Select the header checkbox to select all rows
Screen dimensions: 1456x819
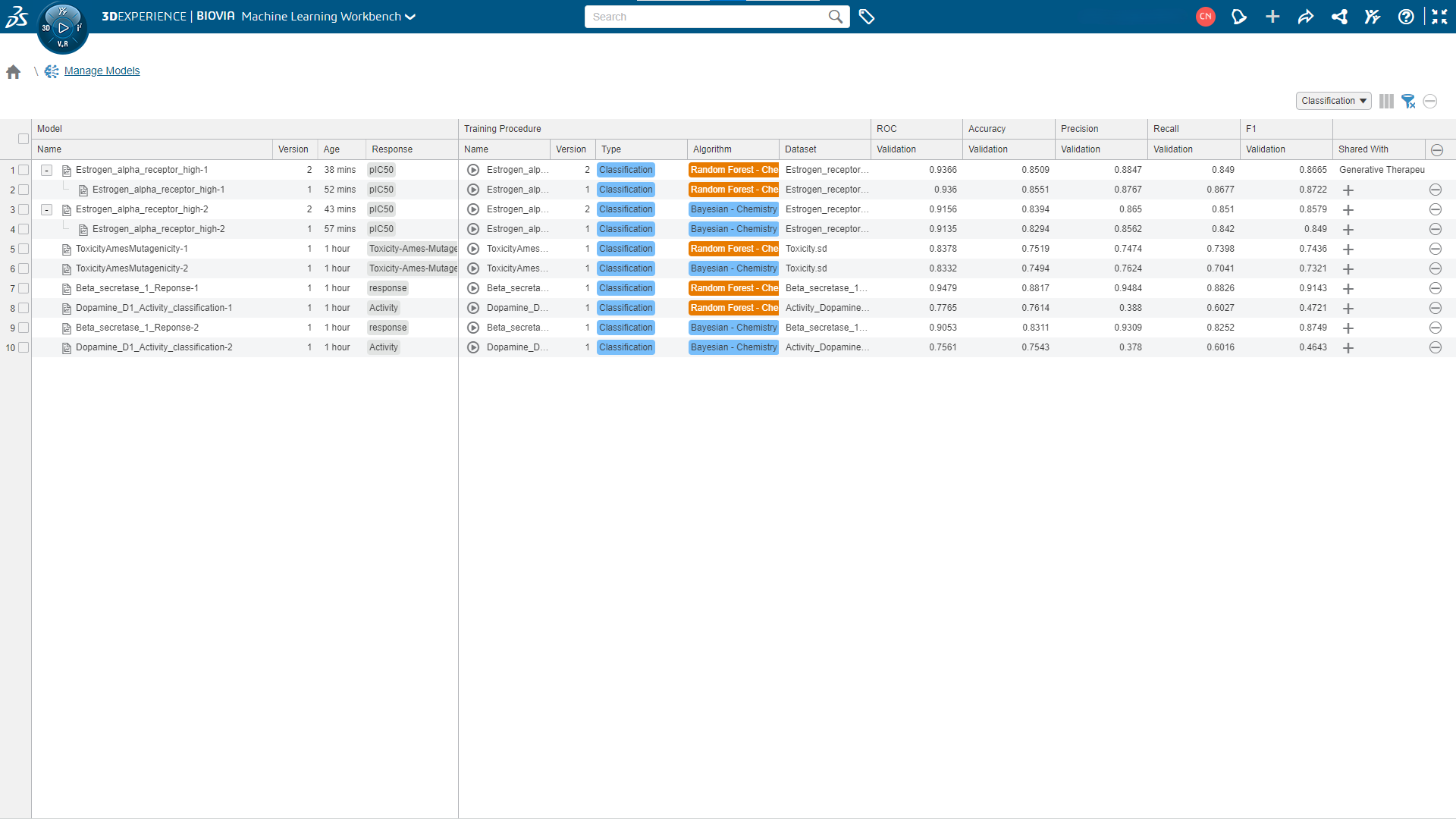(24, 139)
